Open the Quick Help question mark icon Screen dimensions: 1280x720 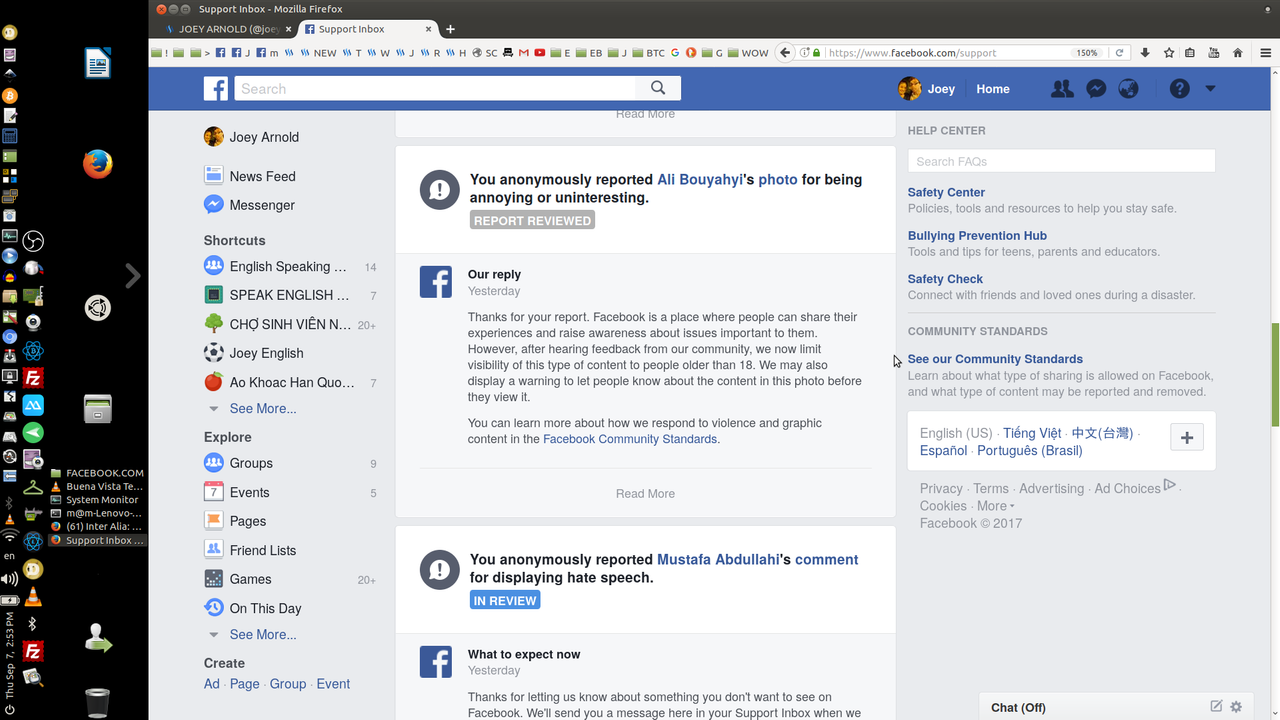[1180, 89]
